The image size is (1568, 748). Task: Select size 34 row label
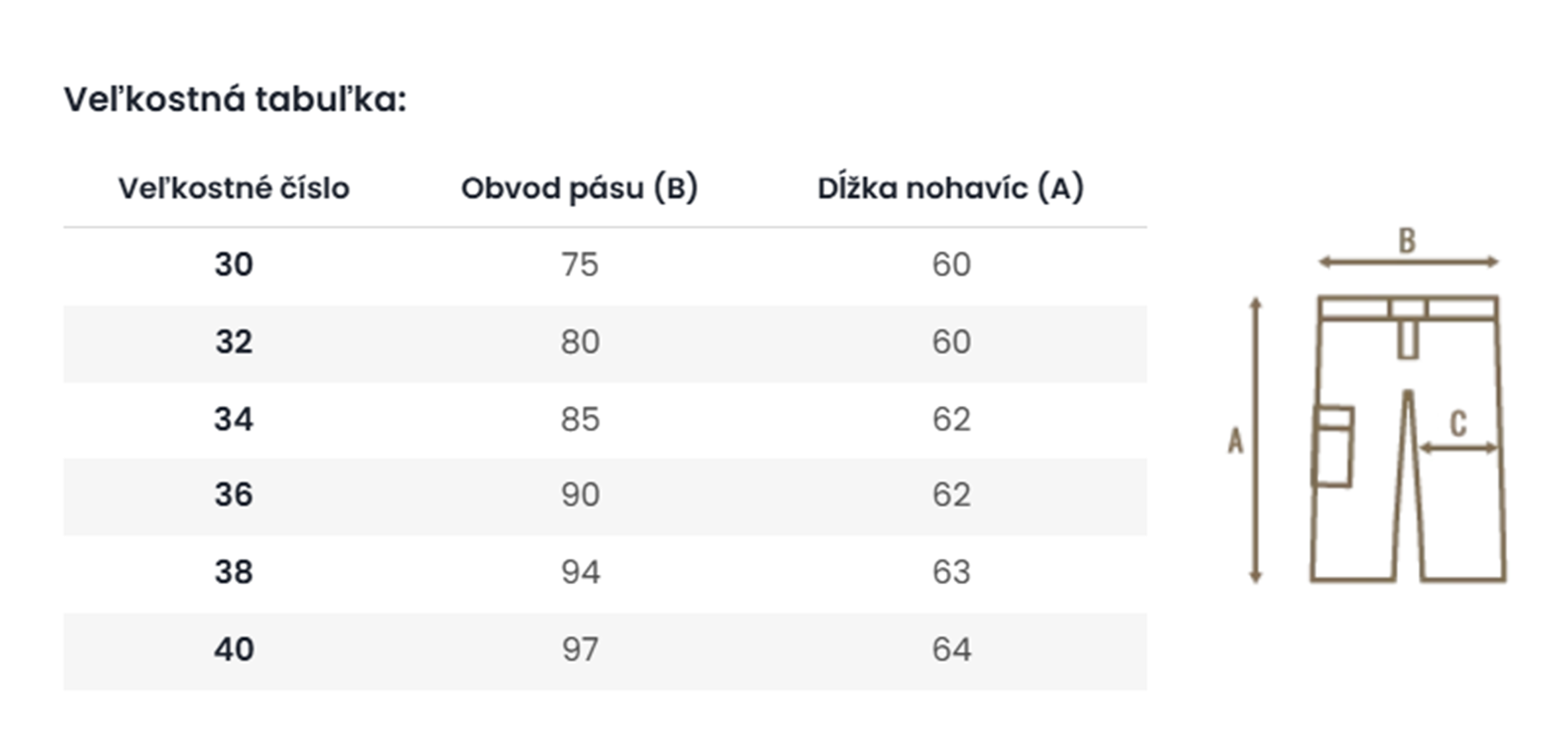234,419
